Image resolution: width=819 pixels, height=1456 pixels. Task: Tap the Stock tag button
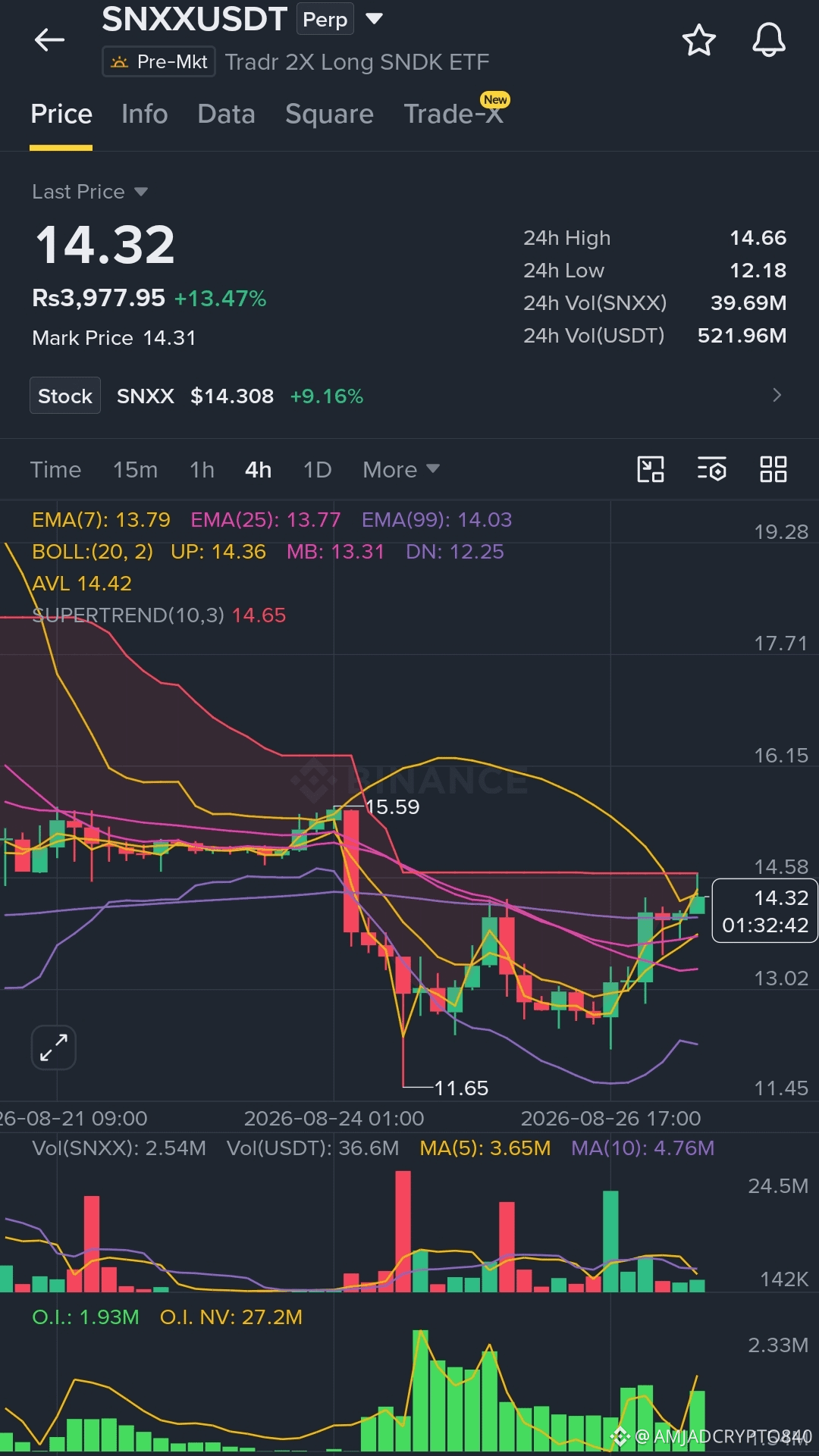pos(65,396)
